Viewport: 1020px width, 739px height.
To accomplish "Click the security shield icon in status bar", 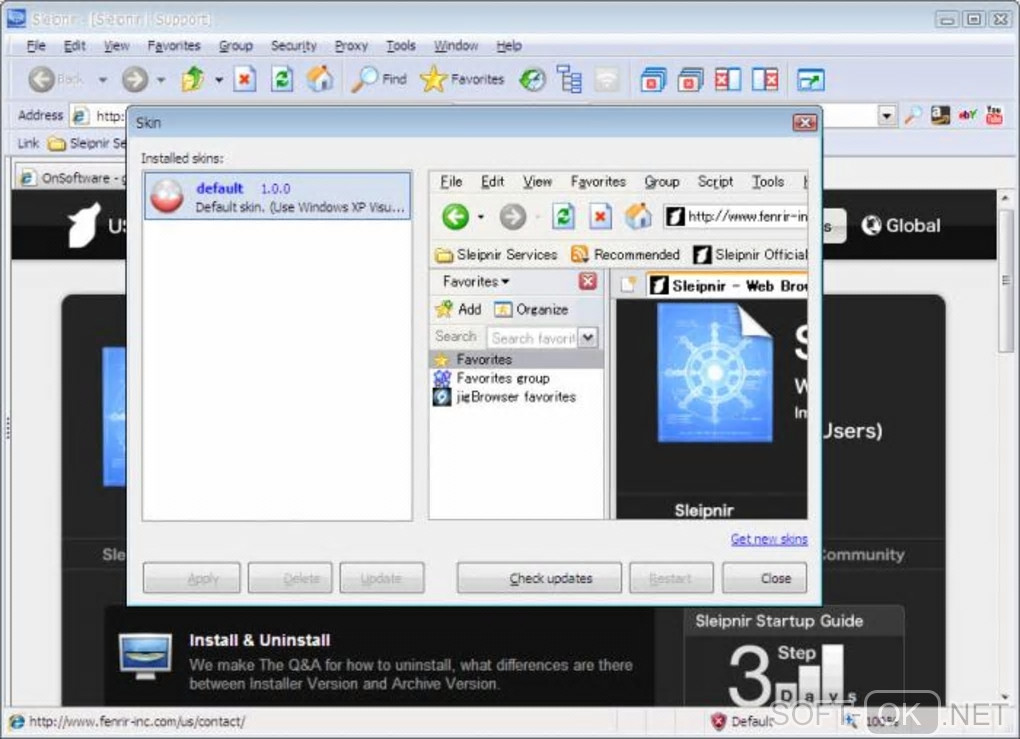I will 718,721.
